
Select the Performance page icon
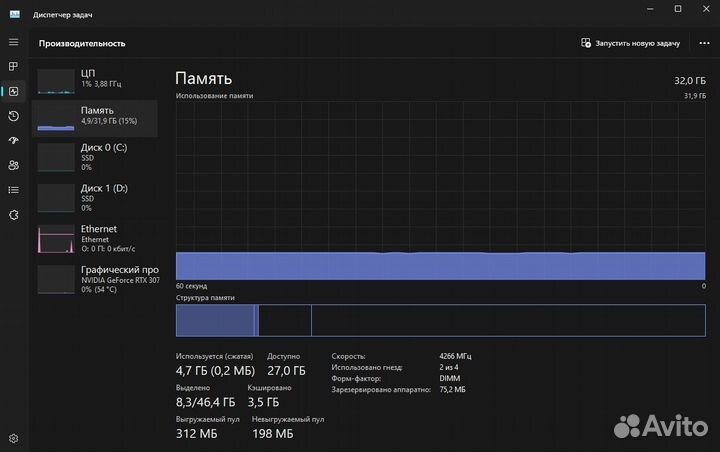14,91
